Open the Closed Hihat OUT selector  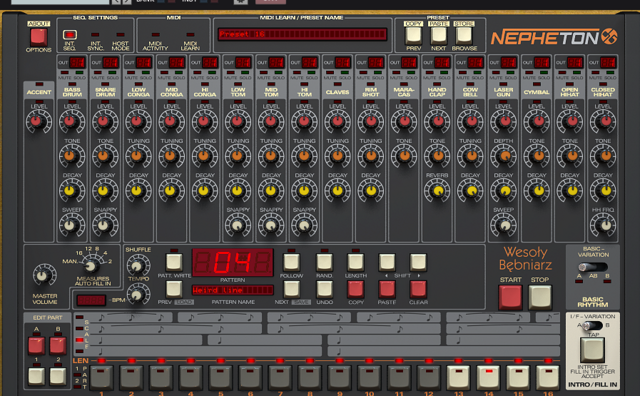(608, 62)
